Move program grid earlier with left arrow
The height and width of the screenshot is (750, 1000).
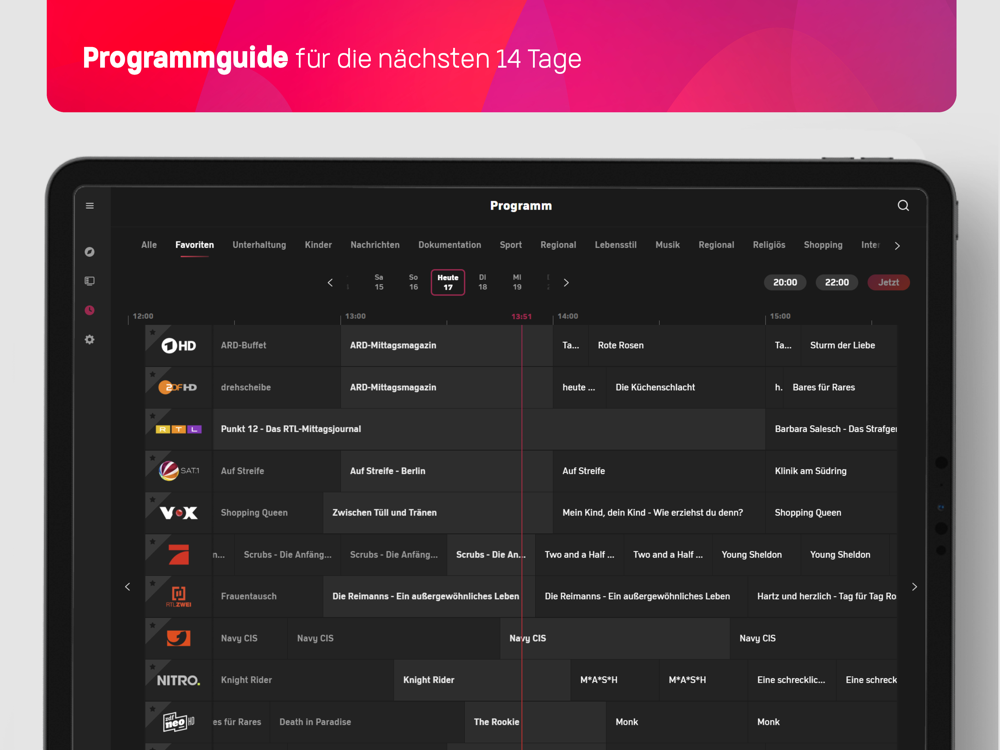(128, 587)
